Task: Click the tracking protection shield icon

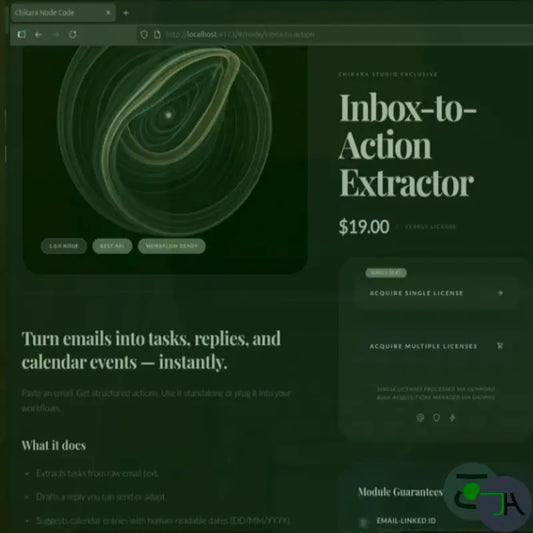Action: [144, 34]
